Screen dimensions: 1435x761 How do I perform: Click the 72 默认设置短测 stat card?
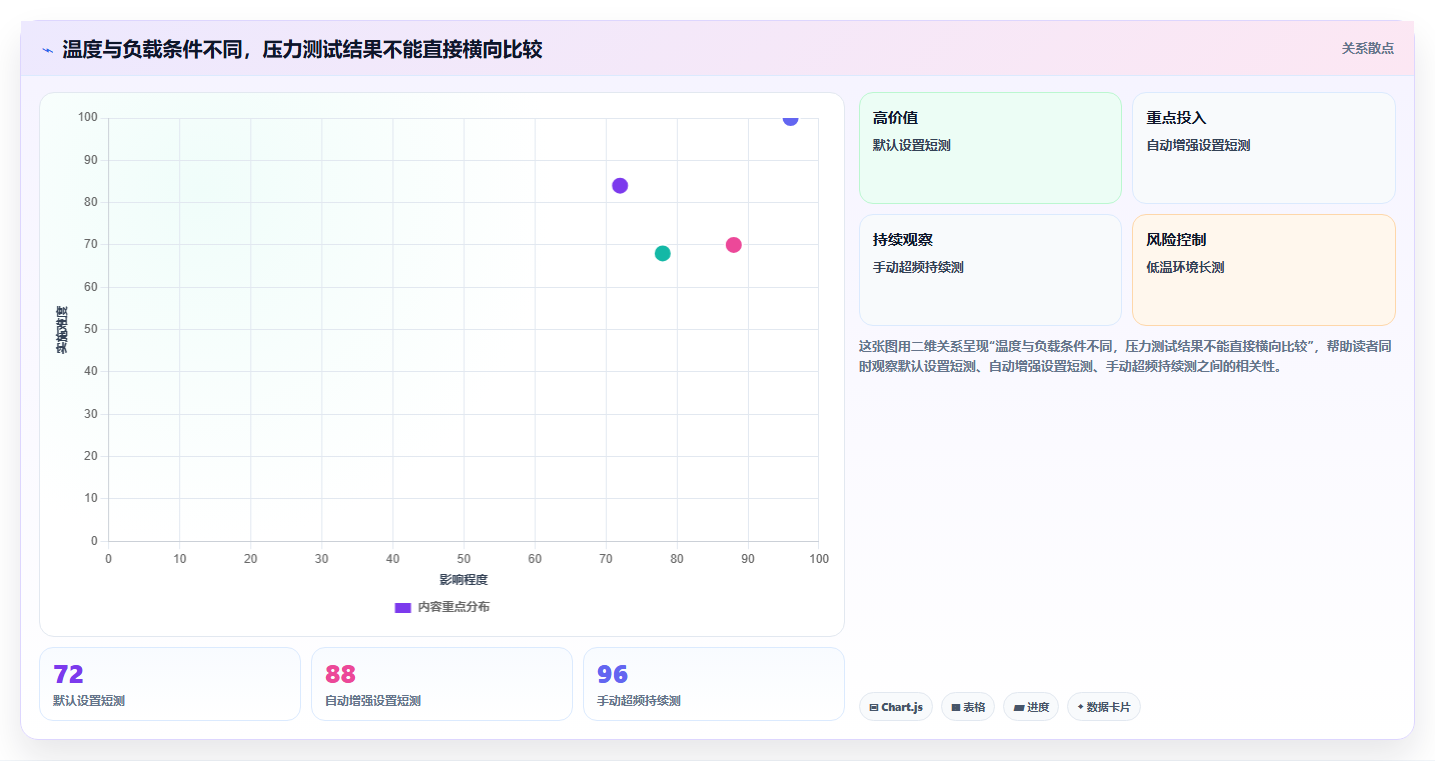click(170, 684)
